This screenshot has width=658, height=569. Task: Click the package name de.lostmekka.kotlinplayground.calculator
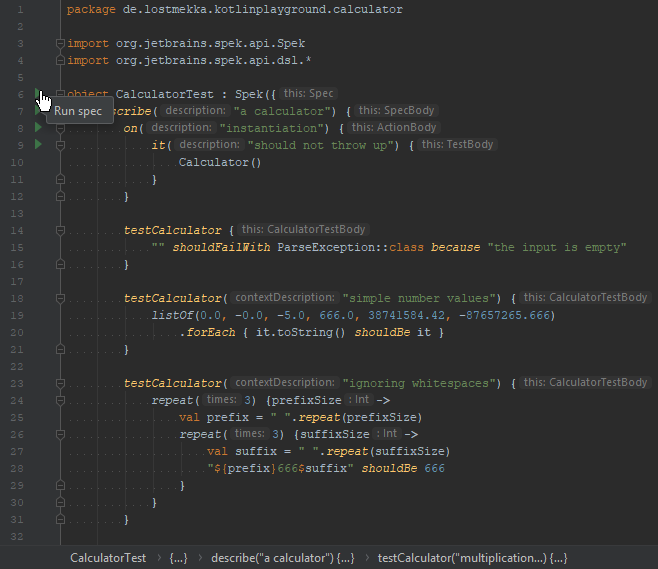pos(263,9)
